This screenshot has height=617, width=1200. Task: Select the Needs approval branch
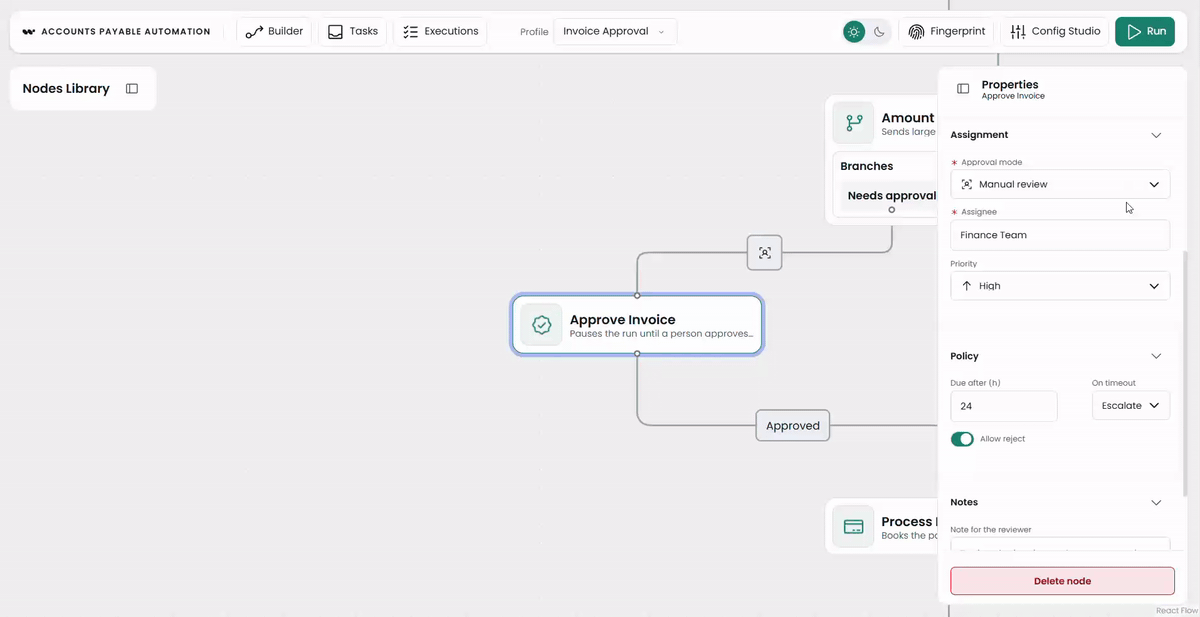click(889, 196)
